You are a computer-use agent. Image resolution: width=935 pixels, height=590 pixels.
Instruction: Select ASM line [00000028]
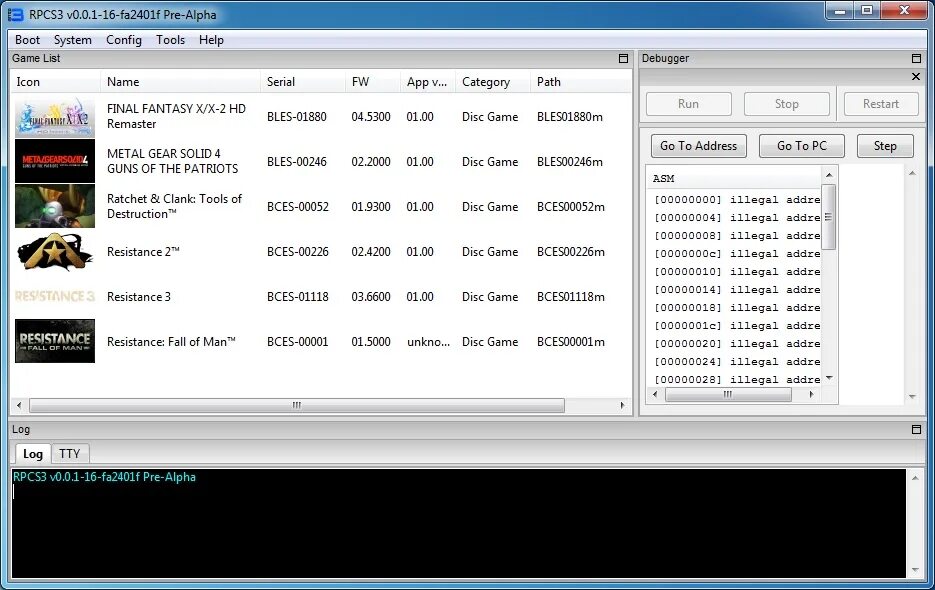[x=737, y=380]
